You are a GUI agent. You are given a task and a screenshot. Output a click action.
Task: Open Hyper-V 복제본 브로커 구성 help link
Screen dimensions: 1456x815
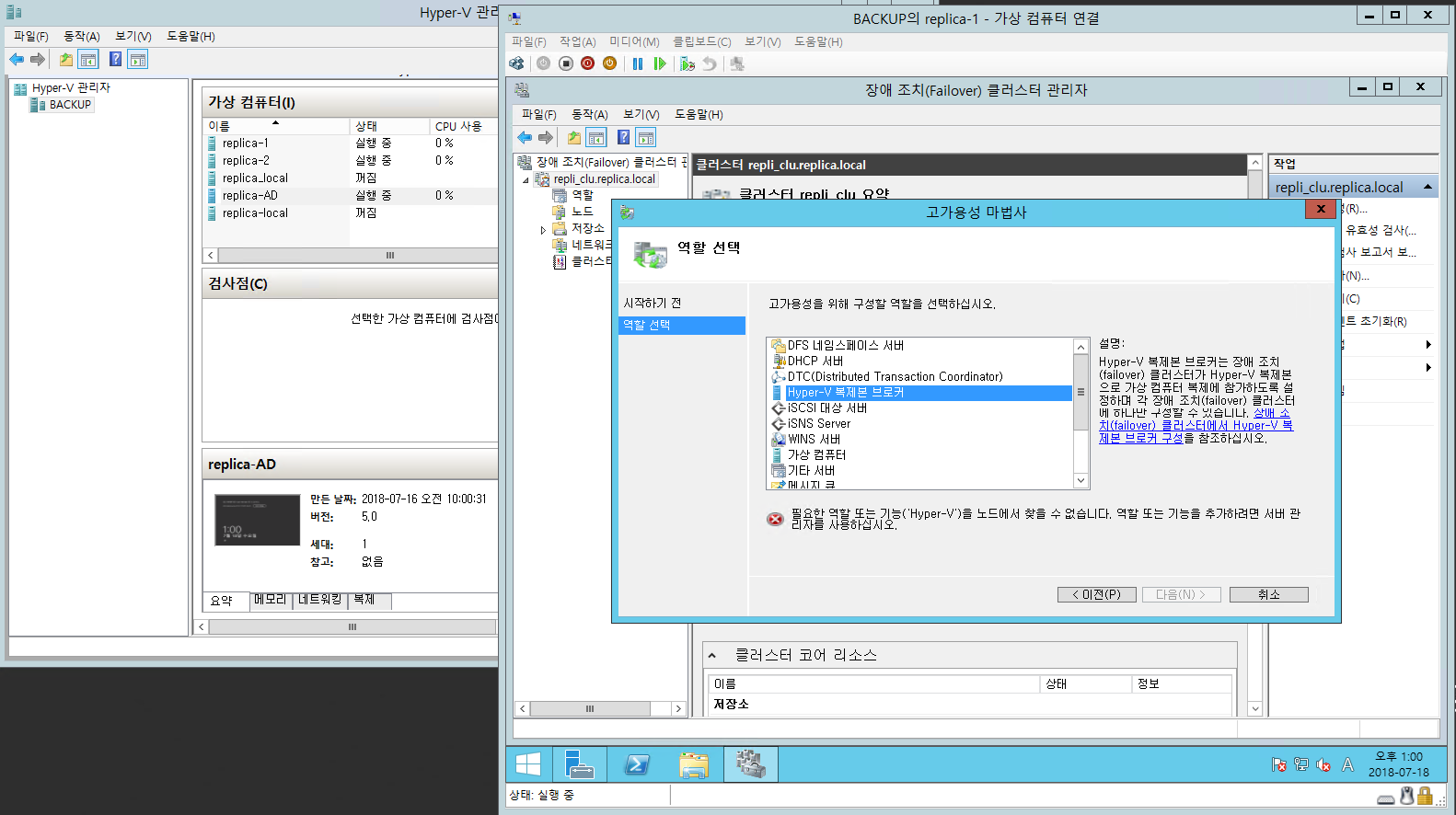[1196, 426]
